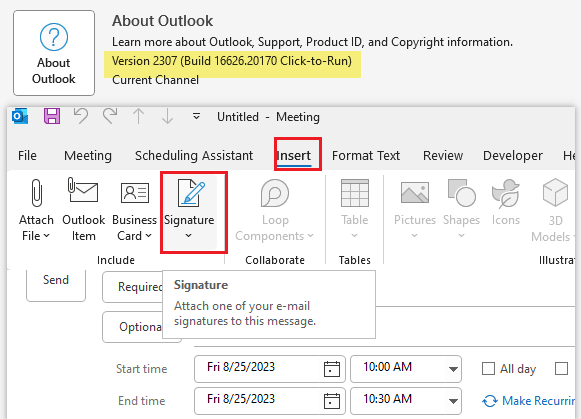This screenshot has height=419, width=581.
Task: Open the File tab
Action: pos(27,156)
